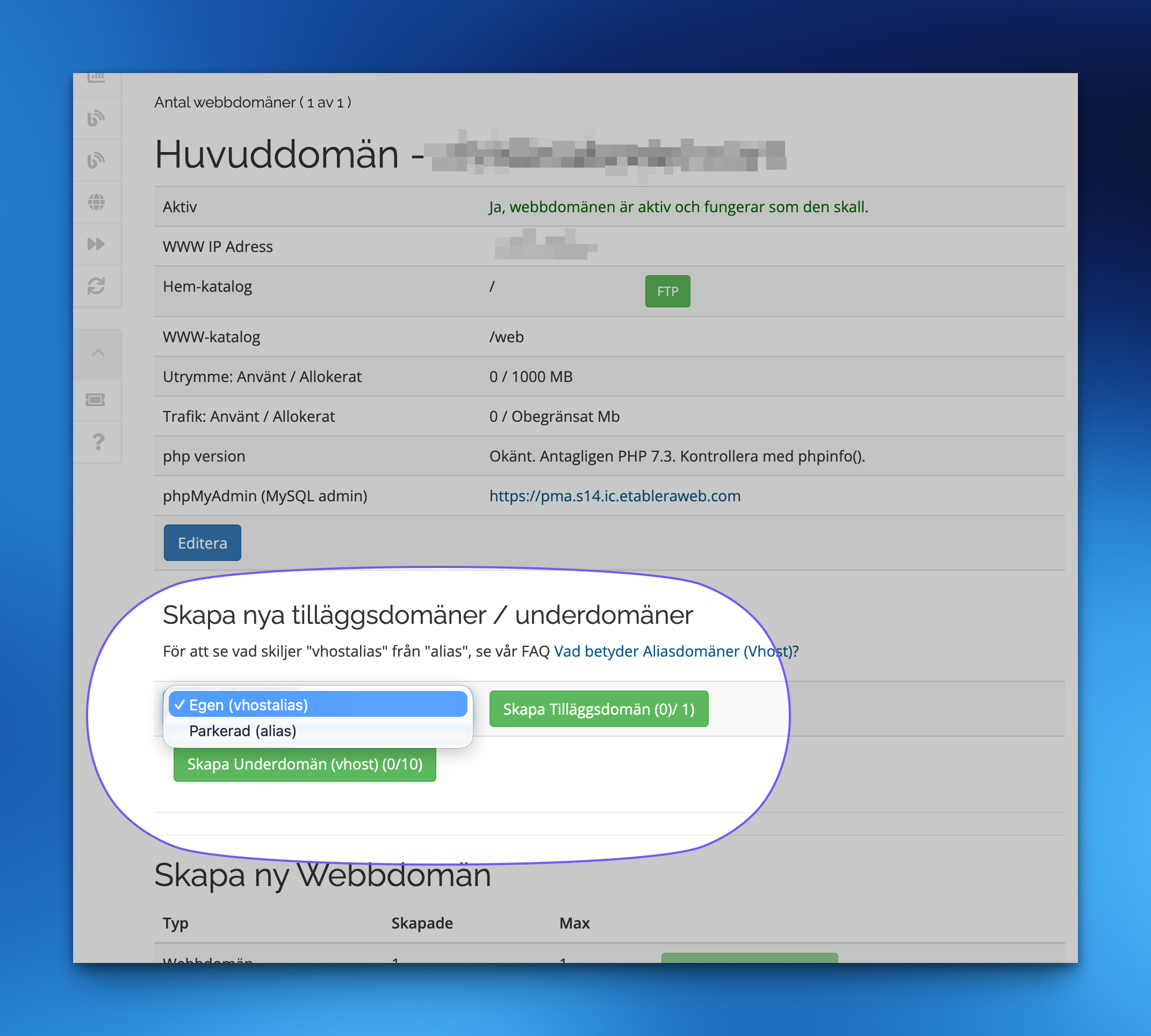Open the lower blog feed sidebar icon

(x=96, y=160)
